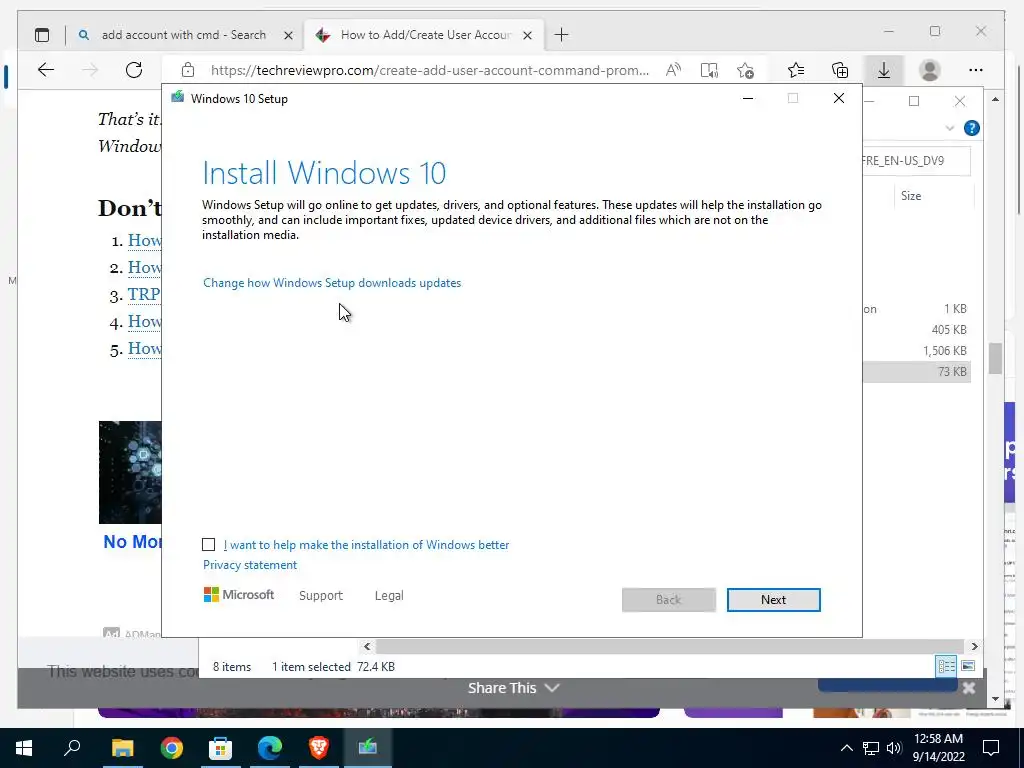Viewport: 1024px width, 768px height.
Task: Open a new Edge tab
Action: coord(561,35)
